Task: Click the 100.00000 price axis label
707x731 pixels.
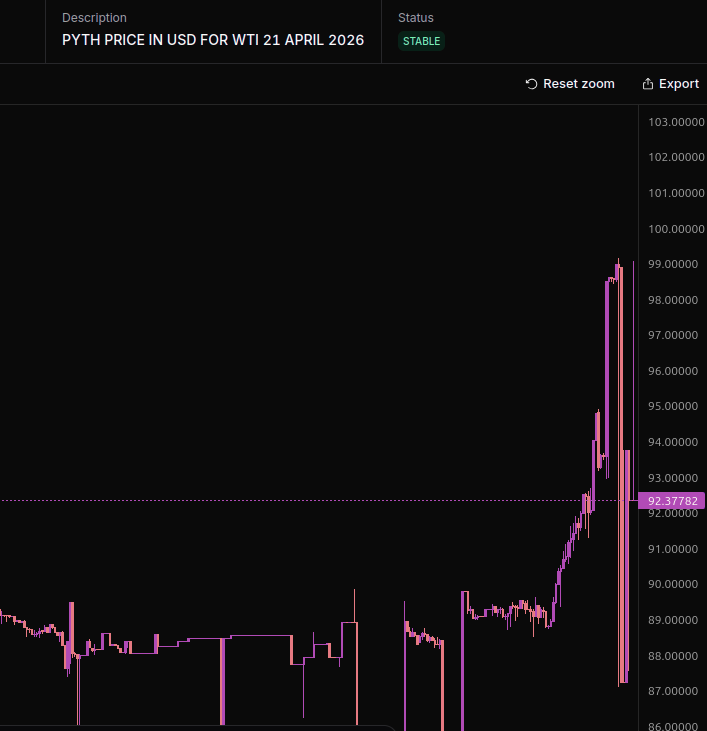Action: click(x=676, y=229)
